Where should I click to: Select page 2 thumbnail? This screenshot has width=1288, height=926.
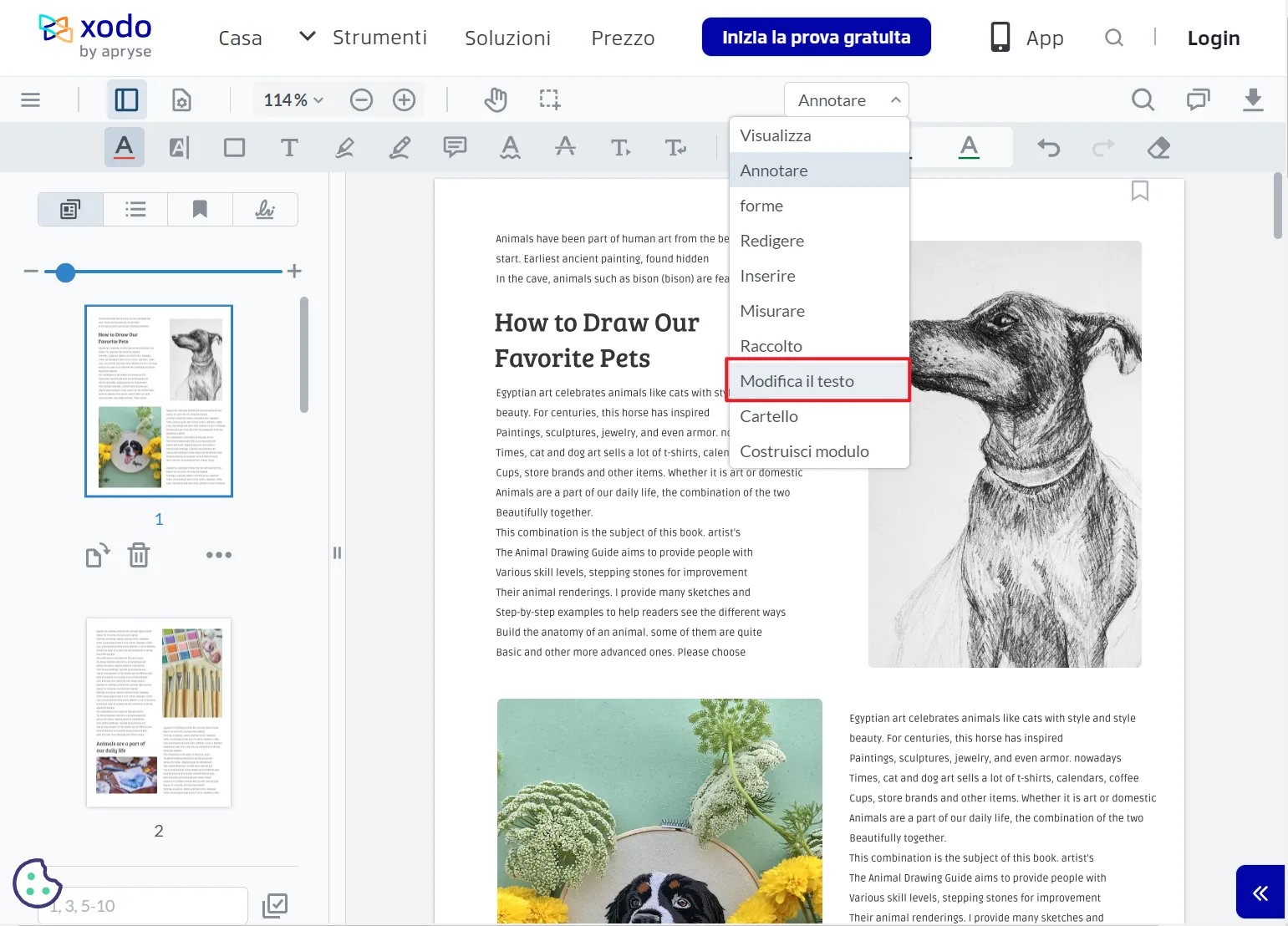[159, 712]
